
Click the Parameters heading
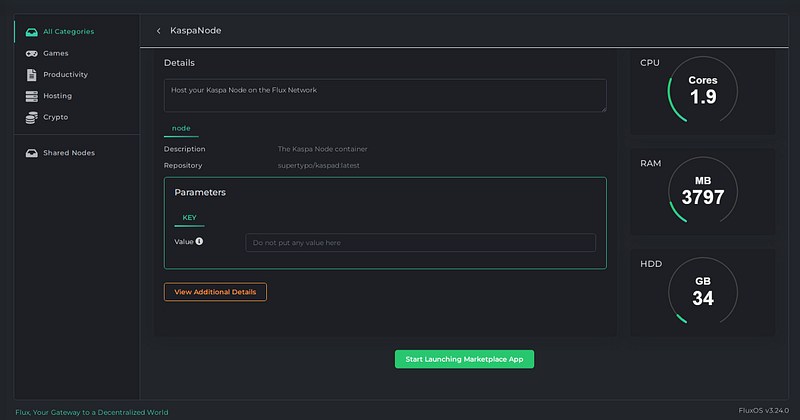pos(200,192)
